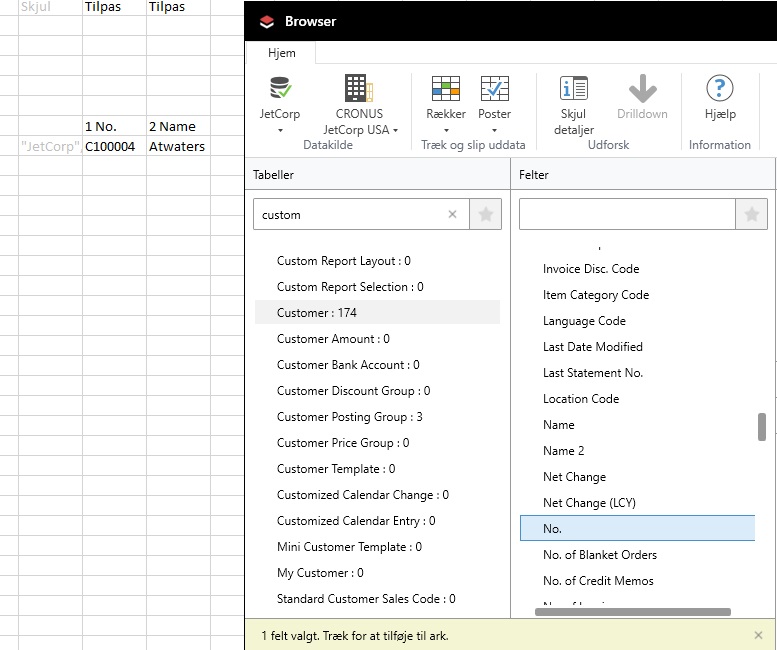The image size is (777, 650).
Task: Click the Poster records icon
Action: pos(494,88)
